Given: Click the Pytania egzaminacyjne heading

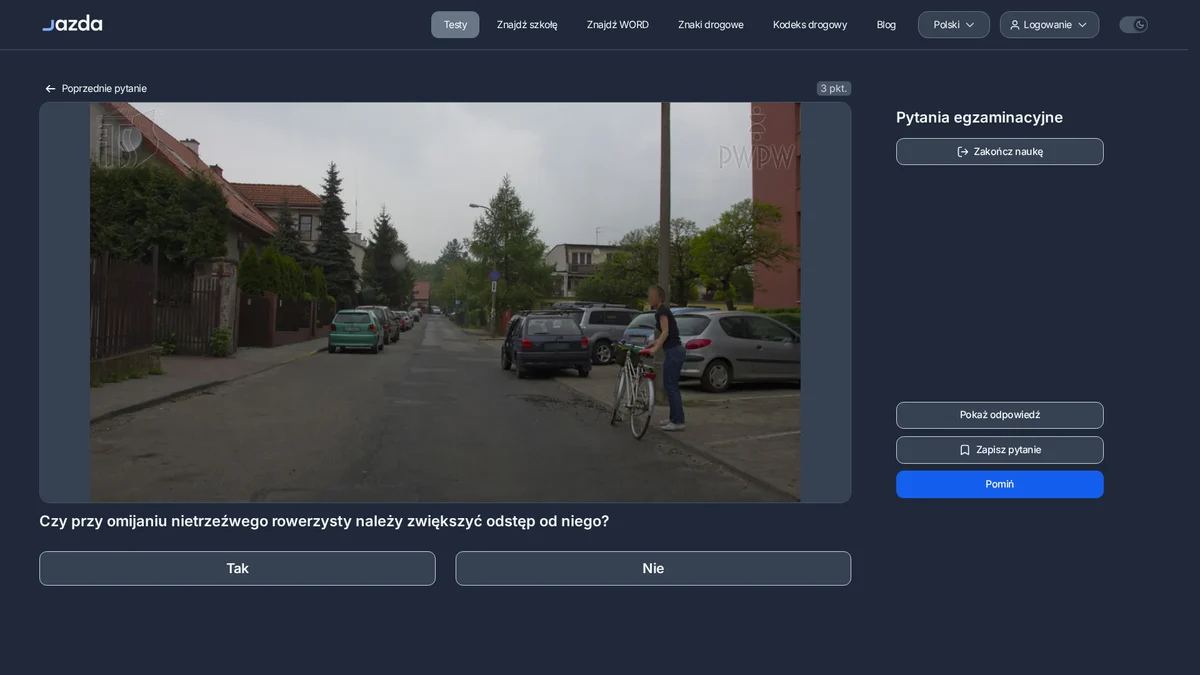Looking at the screenshot, I should point(979,117).
